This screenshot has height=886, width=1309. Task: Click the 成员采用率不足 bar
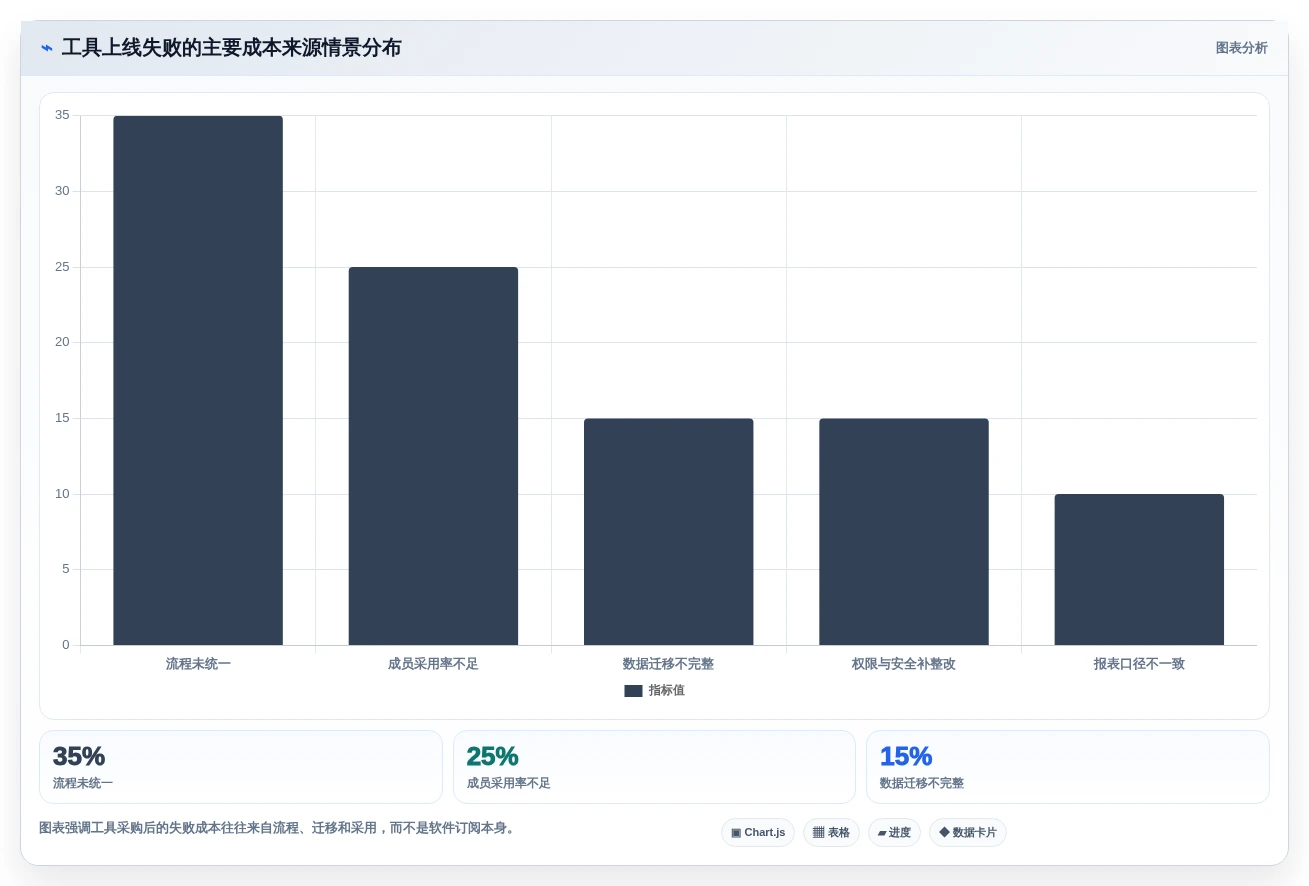pyautogui.click(x=433, y=456)
